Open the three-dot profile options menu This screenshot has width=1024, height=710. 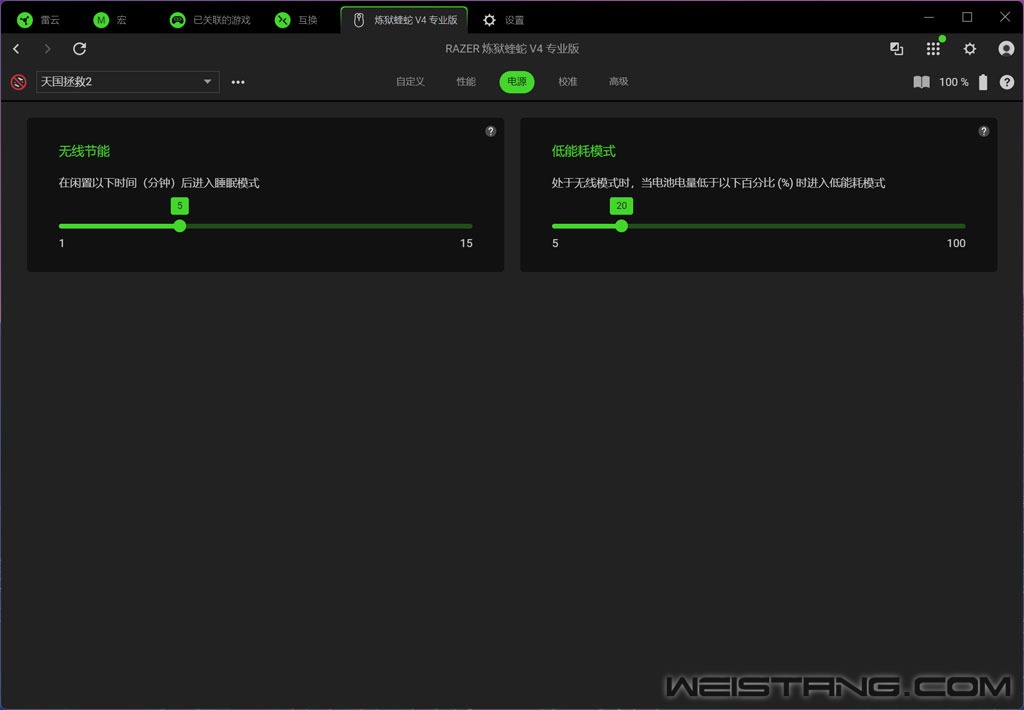(238, 82)
